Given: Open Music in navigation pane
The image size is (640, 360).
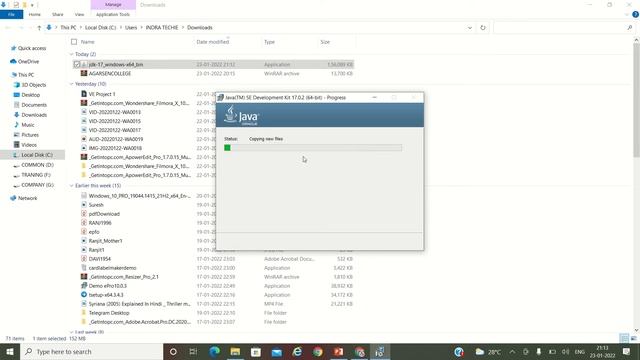Looking at the screenshot, I should [28, 125].
